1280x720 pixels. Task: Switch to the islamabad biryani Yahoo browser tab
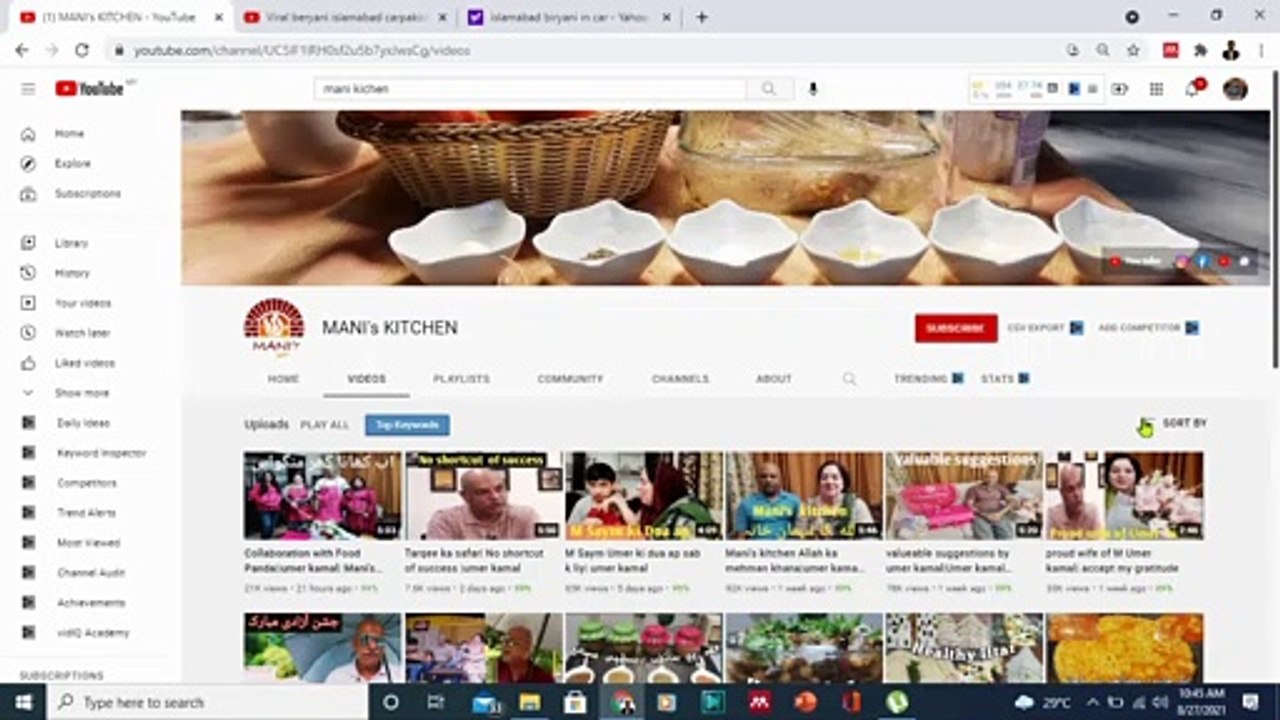tap(568, 17)
